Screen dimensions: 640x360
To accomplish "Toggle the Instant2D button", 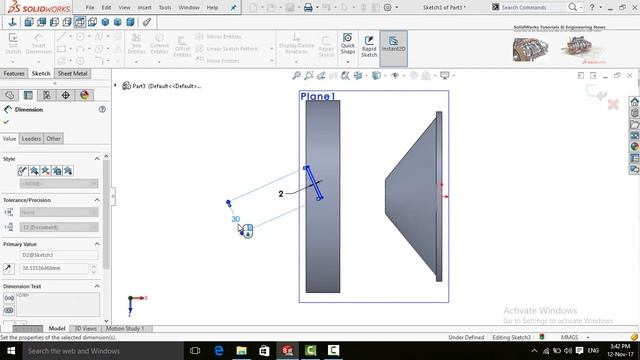I will [393, 48].
